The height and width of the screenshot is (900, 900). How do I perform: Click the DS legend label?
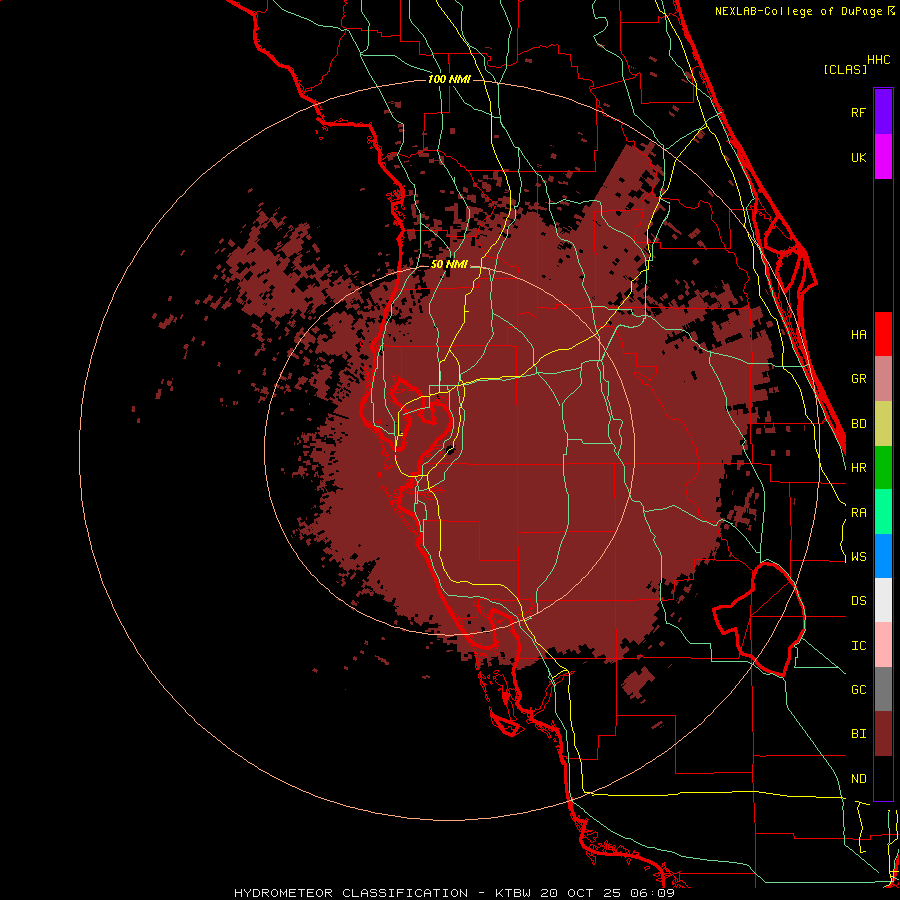pos(858,601)
